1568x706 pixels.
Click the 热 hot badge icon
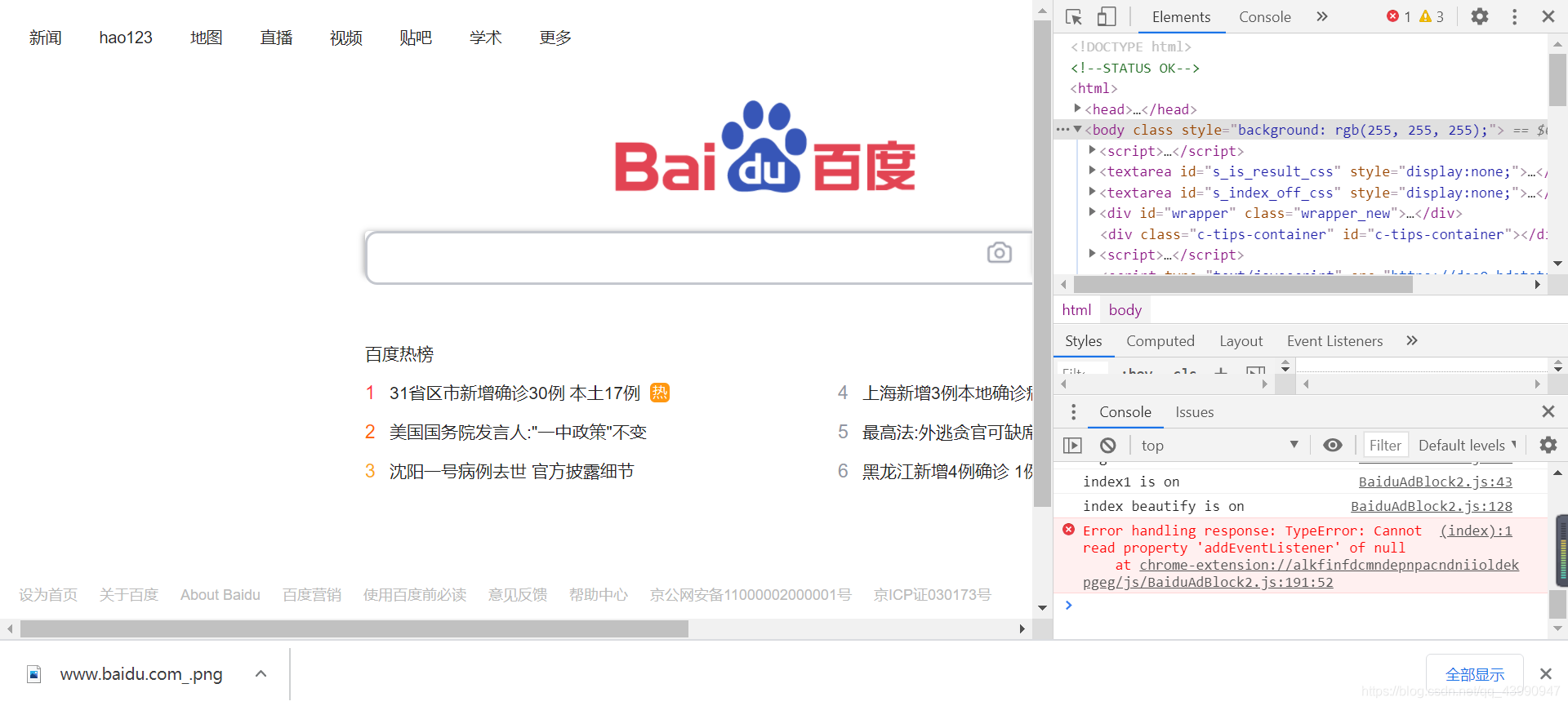[660, 393]
